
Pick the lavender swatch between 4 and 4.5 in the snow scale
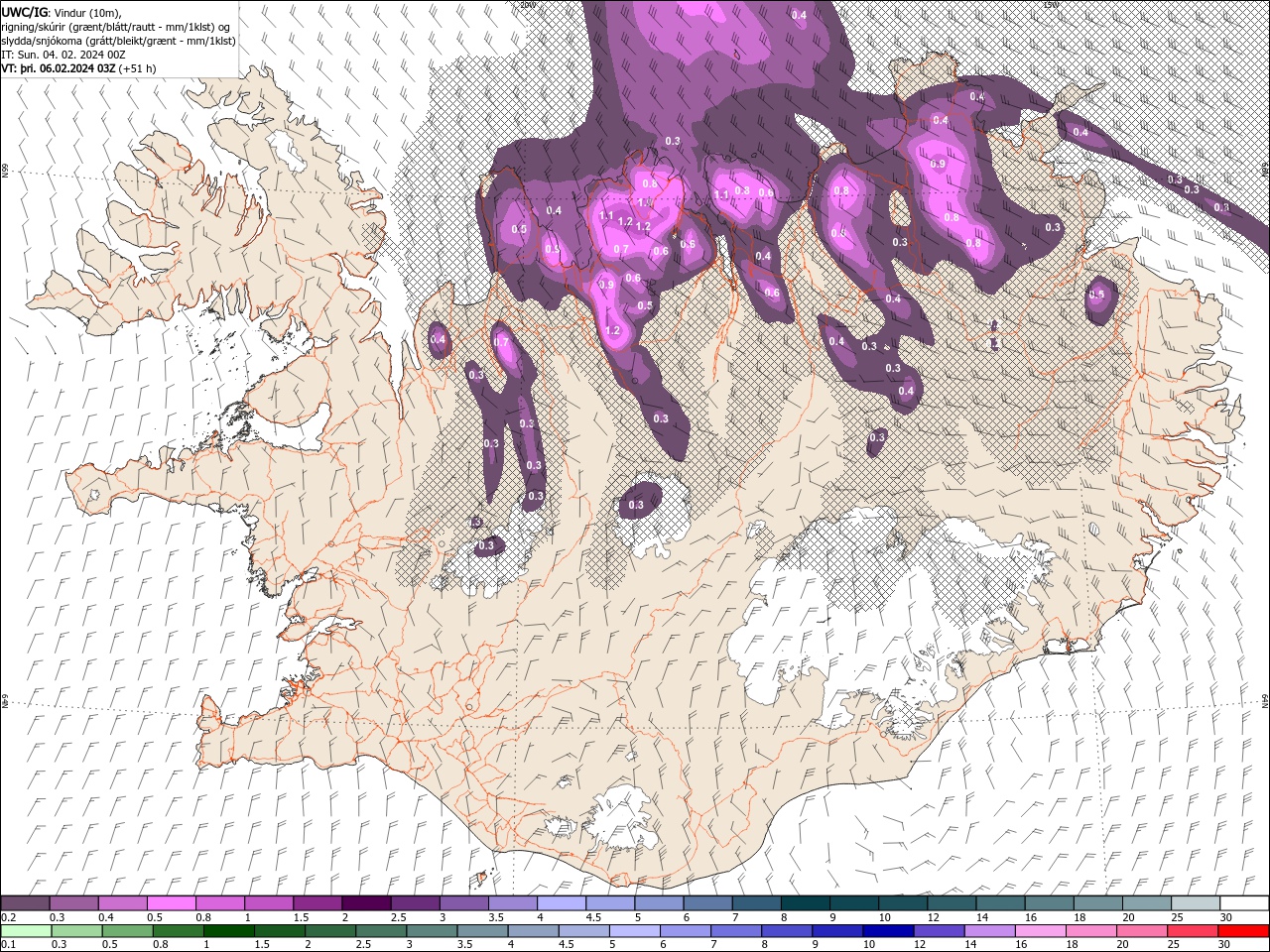561,902
